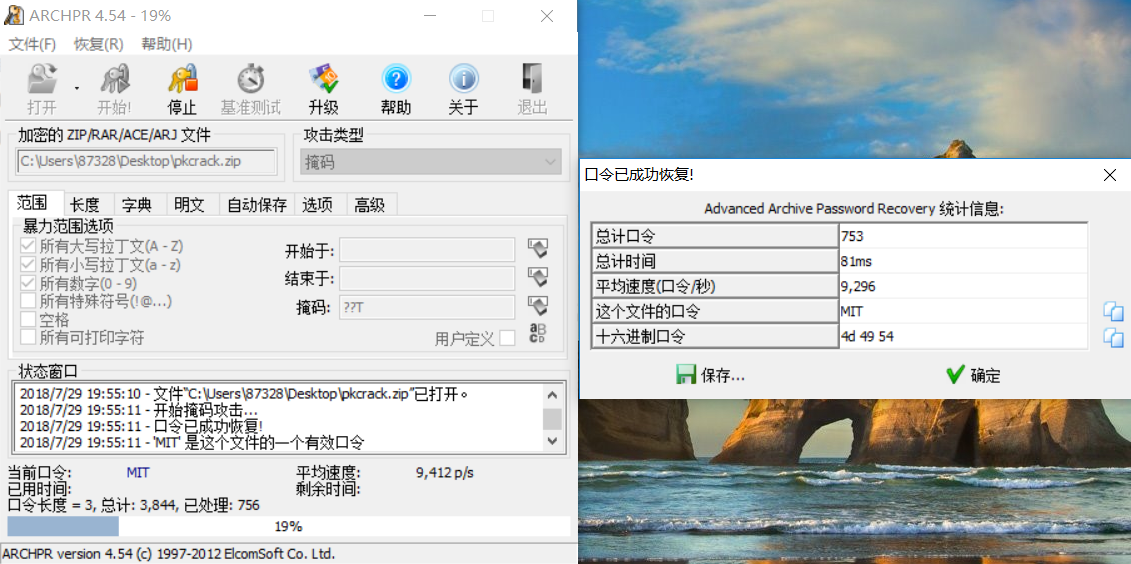Image resolution: width=1131 pixels, height=564 pixels.
Task: Click hex password value 4d 49 54
Action: tap(867, 336)
